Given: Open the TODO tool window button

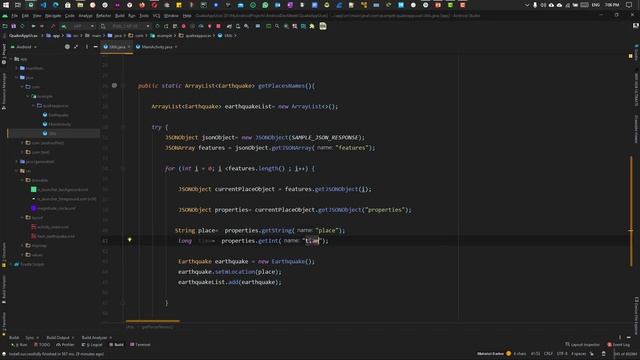Looking at the screenshot, I should click(42, 345).
